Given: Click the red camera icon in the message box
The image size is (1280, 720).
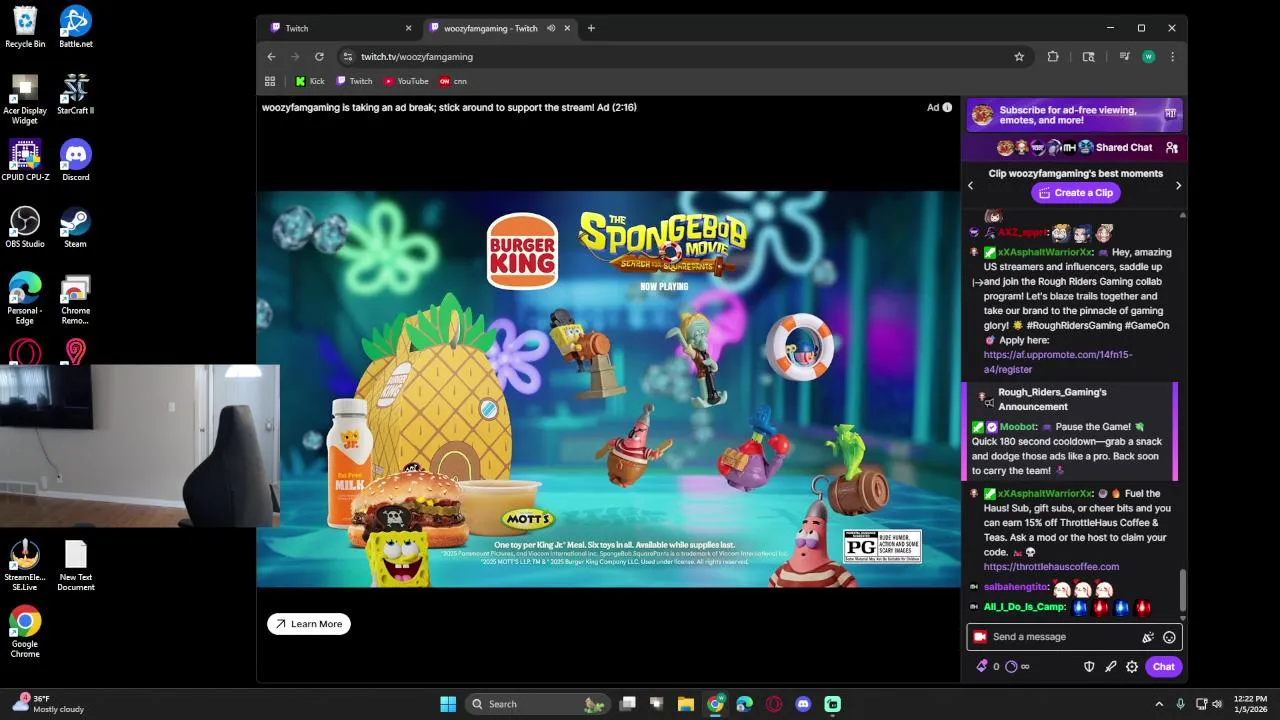Looking at the screenshot, I should click(980, 637).
